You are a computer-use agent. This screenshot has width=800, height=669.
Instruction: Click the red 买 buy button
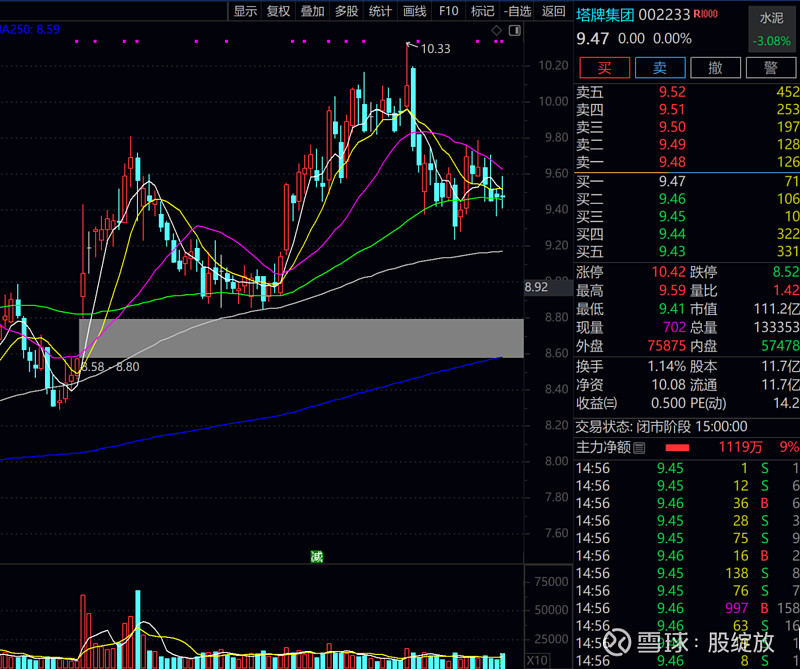pyautogui.click(x=604, y=68)
